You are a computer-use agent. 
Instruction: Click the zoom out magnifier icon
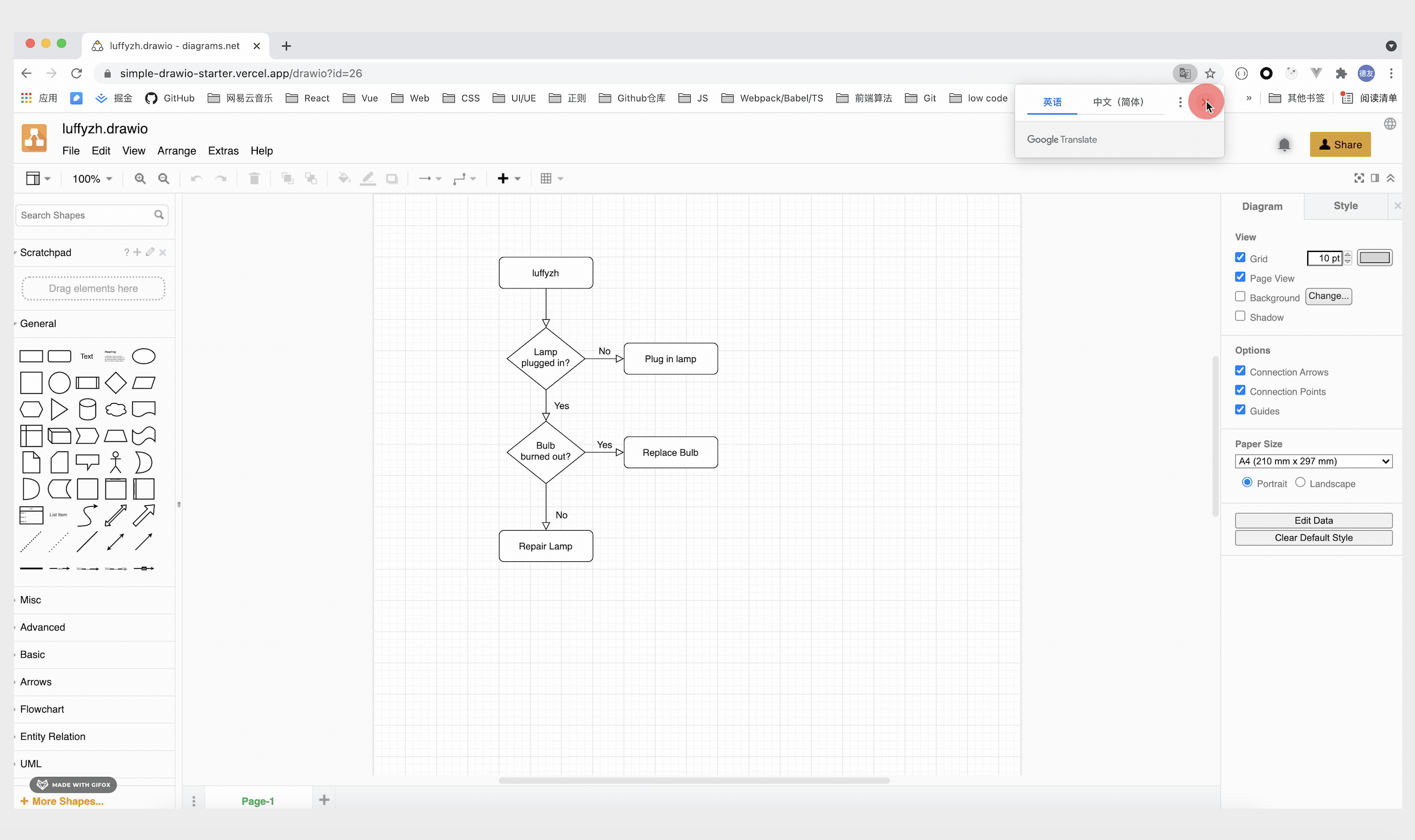click(164, 178)
